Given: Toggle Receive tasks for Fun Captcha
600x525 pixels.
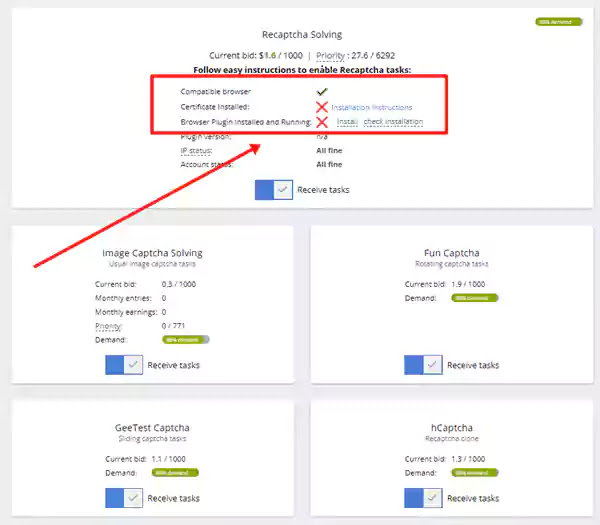Looking at the screenshot, I should (423, 365).
